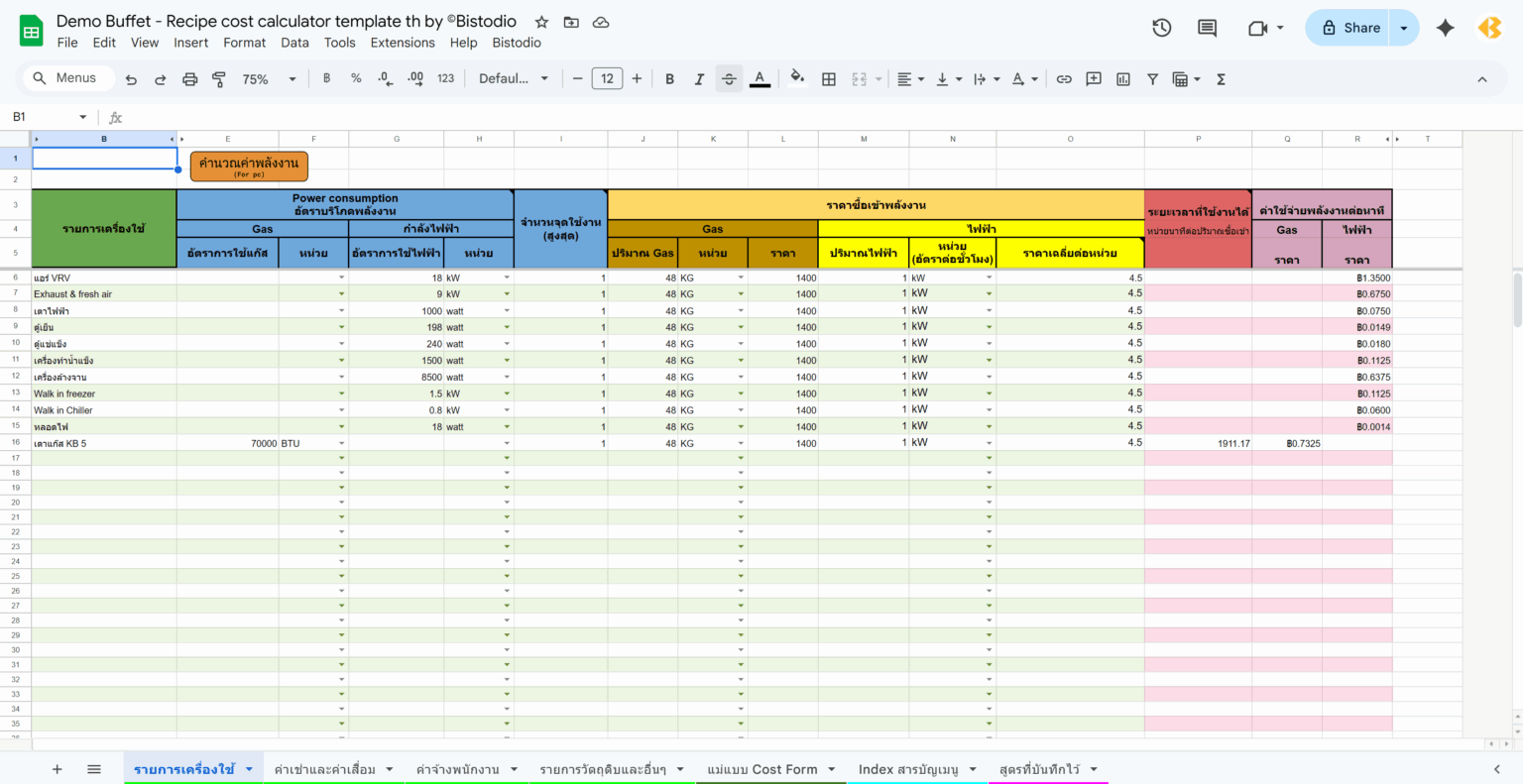
Task: Open more number formats 123
Action: click(x=445, y=78)
